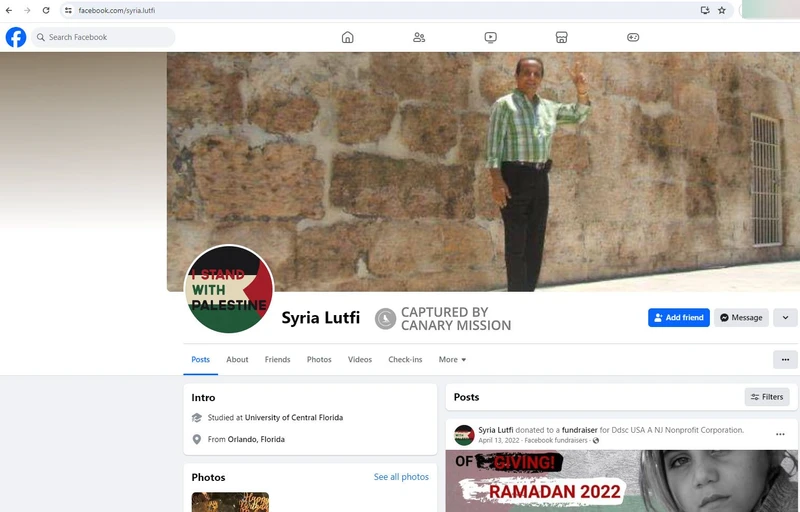The height and width of the screenshot is (512, 800).
Task: Open the Gaming icon in top navigation
Action: pyautogui.click(x=633, y=37)
